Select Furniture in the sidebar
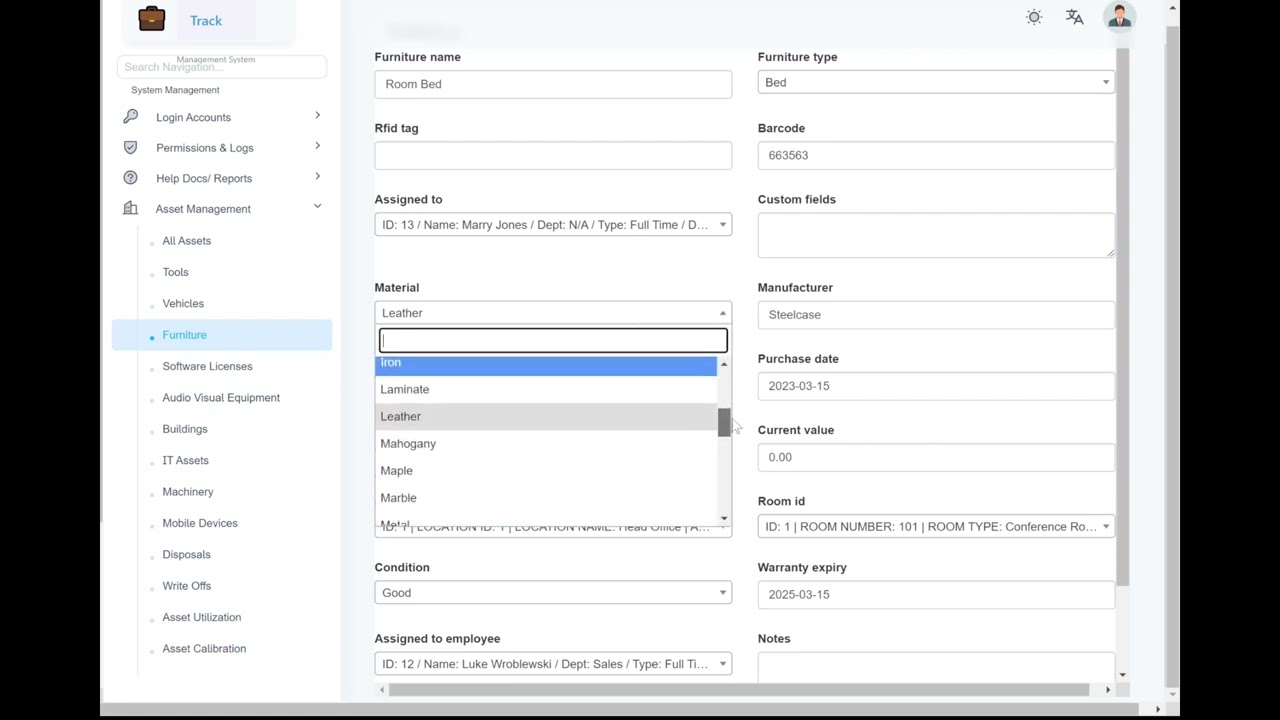Screen dimensions: 1280x720 pyautogui.click(x=222, y=335)
